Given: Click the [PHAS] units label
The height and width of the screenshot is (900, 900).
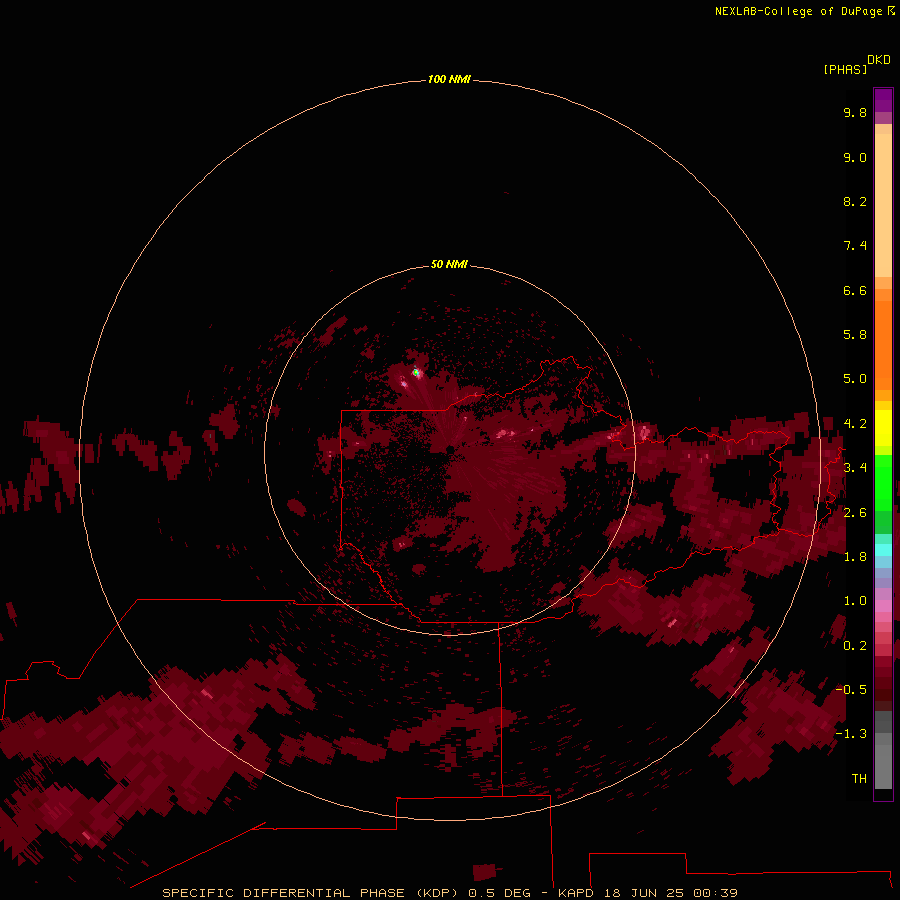Looking at the screenshot, I should (845, 69).
